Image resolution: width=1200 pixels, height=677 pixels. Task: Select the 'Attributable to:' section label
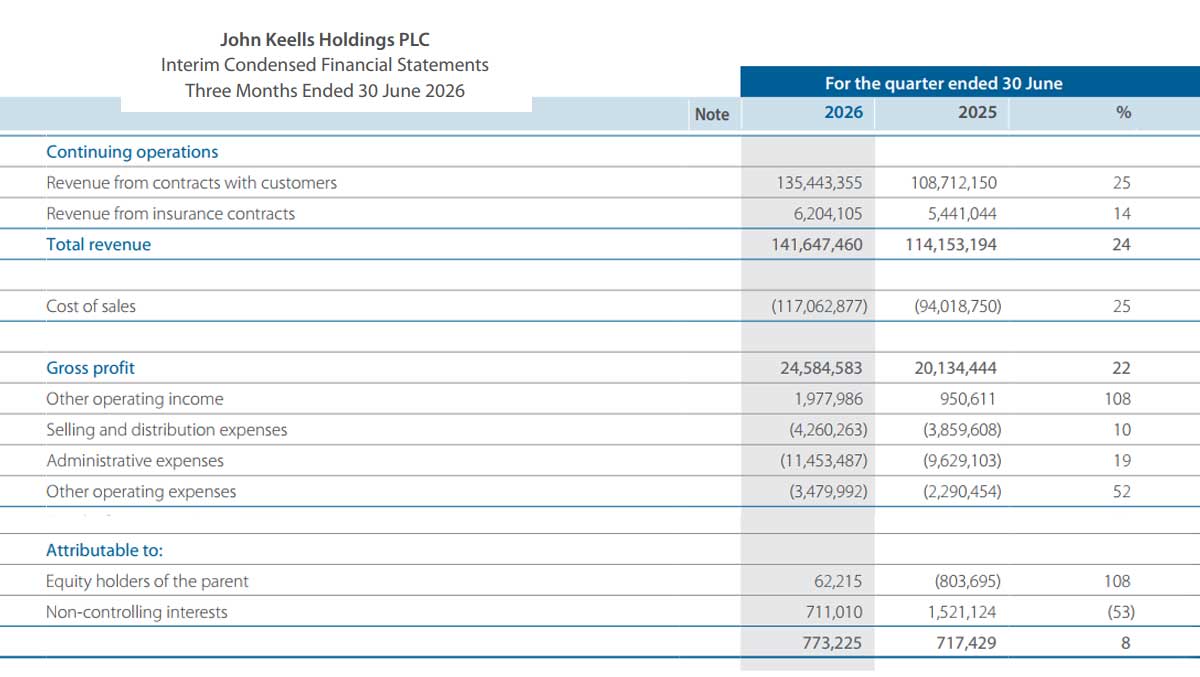tap(104, 550)
